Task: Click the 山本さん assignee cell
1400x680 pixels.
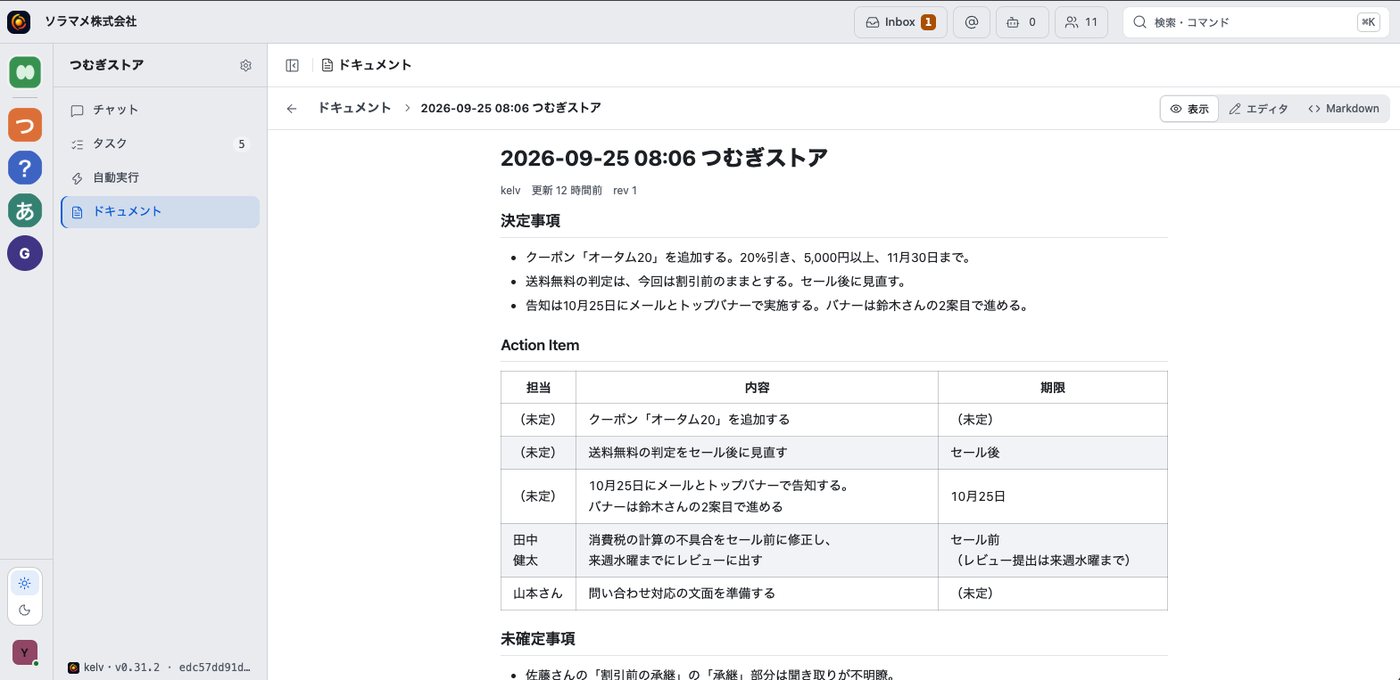Action: coord(538,593)
